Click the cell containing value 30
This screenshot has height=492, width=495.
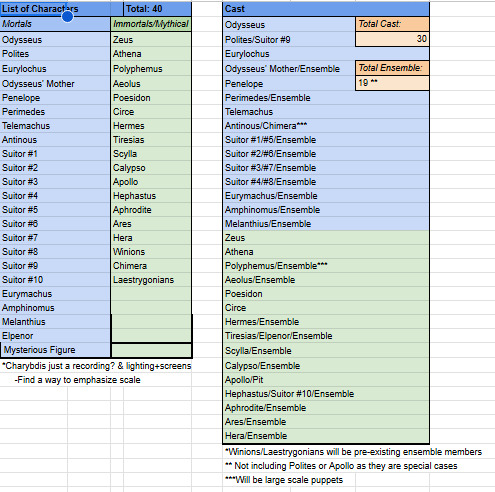392,39
